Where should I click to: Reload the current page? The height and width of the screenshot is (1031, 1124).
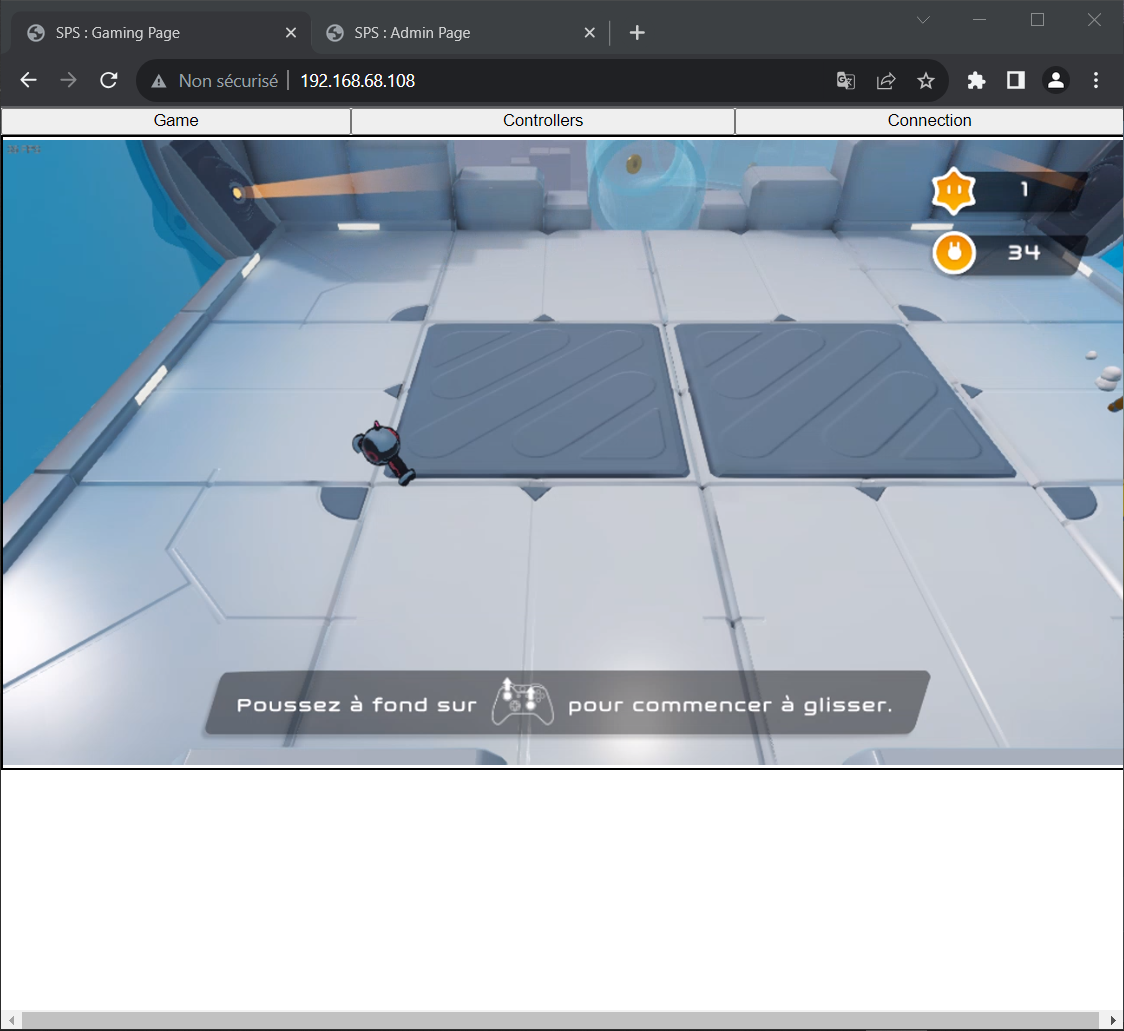(108, 80)
